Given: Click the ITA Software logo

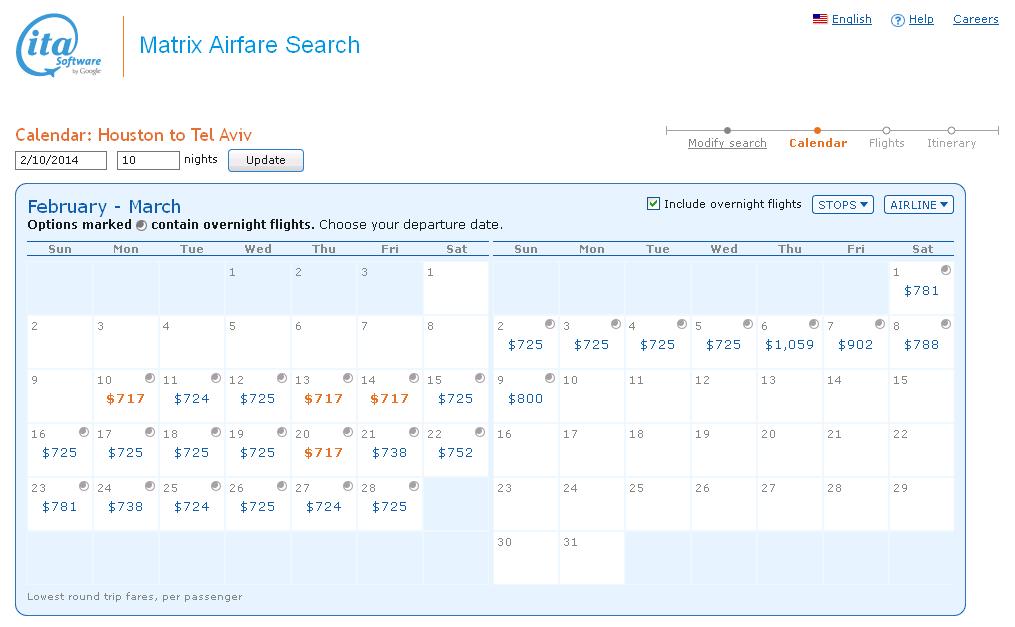Looking at the screenshot, I should [59, 45].
